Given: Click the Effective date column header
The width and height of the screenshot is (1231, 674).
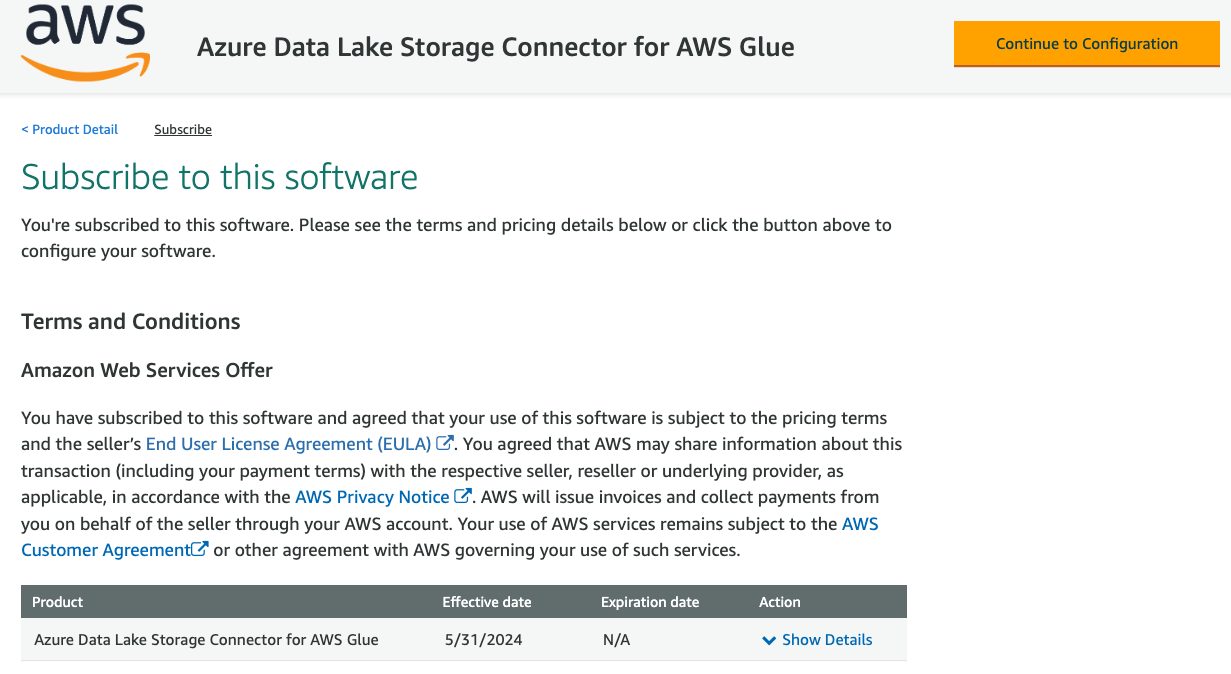Looking at the screenshot, I should [487, 602].
